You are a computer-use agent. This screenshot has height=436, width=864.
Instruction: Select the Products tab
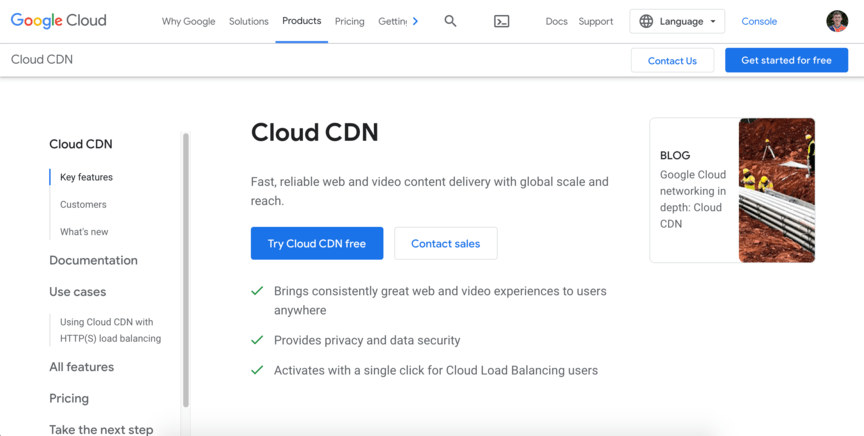click(x=301, y=21)
